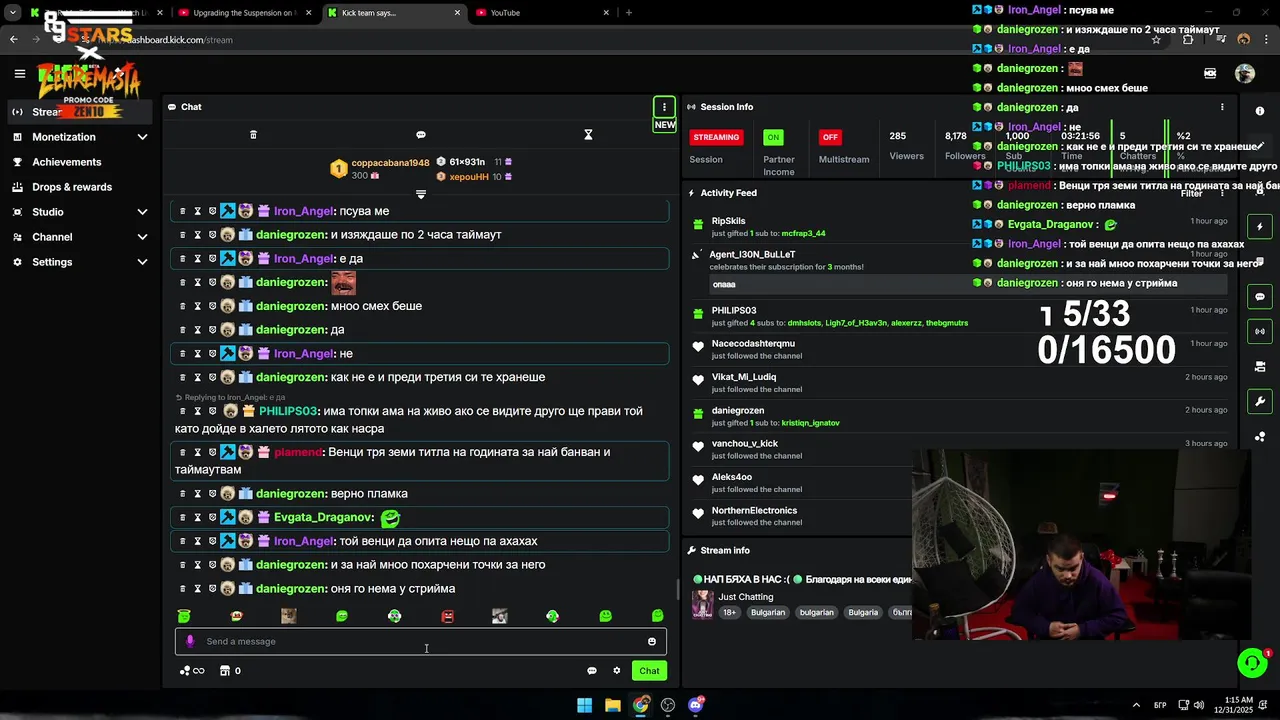Collapse the gift leaderboard with the arrow below it
The height and width of the screenshot is (720, 1280).
pos(421,194)
